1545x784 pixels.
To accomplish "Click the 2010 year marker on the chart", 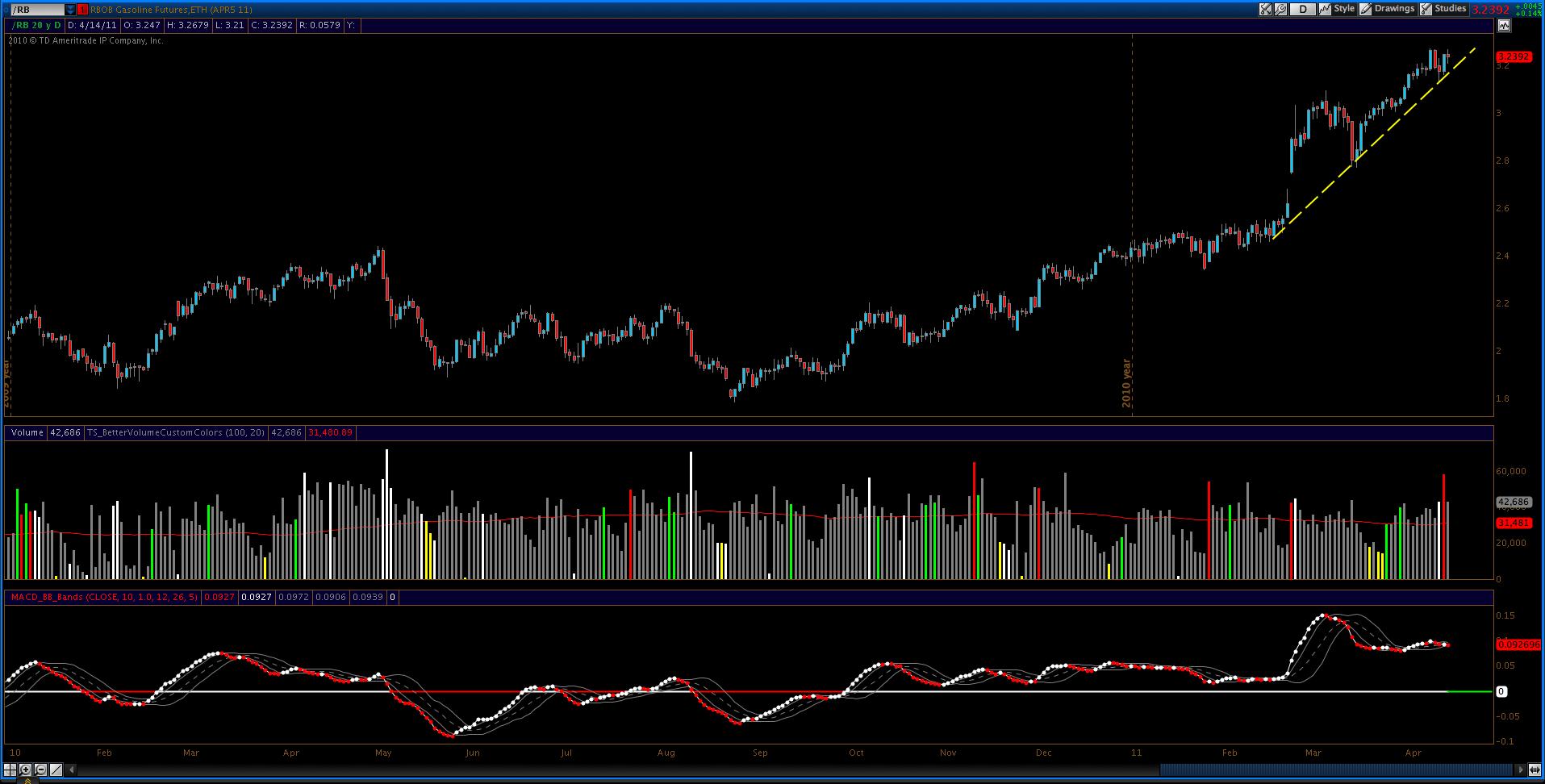I will pyautogui.click(x=1127, y=383).
